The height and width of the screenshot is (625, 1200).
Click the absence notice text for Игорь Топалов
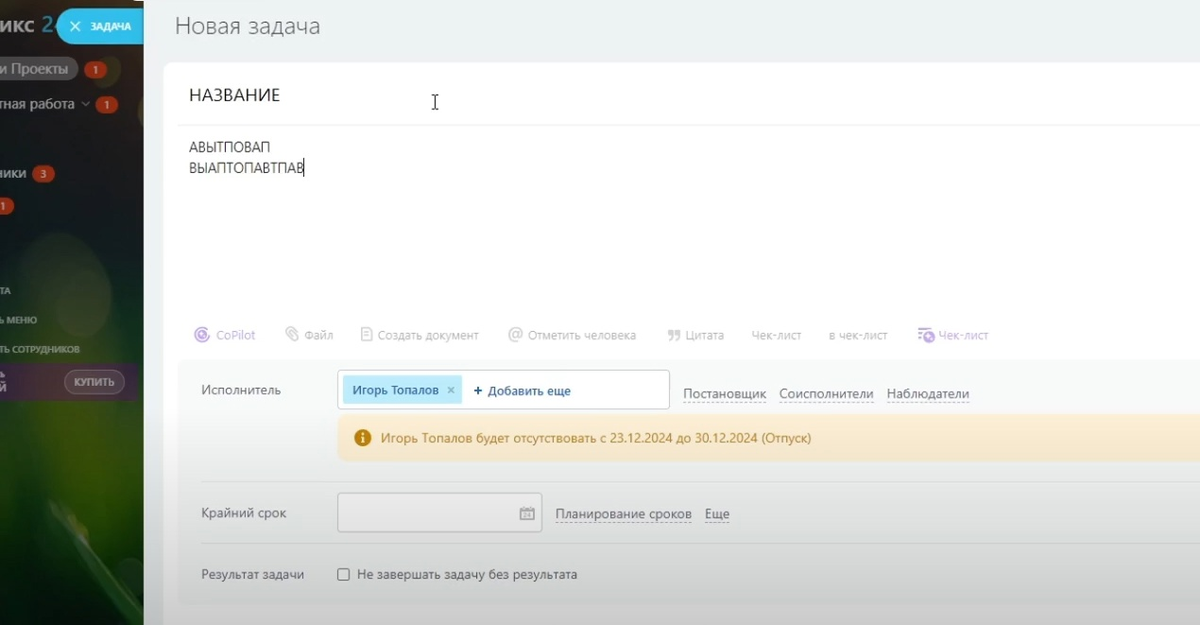[x=594, y=438]
